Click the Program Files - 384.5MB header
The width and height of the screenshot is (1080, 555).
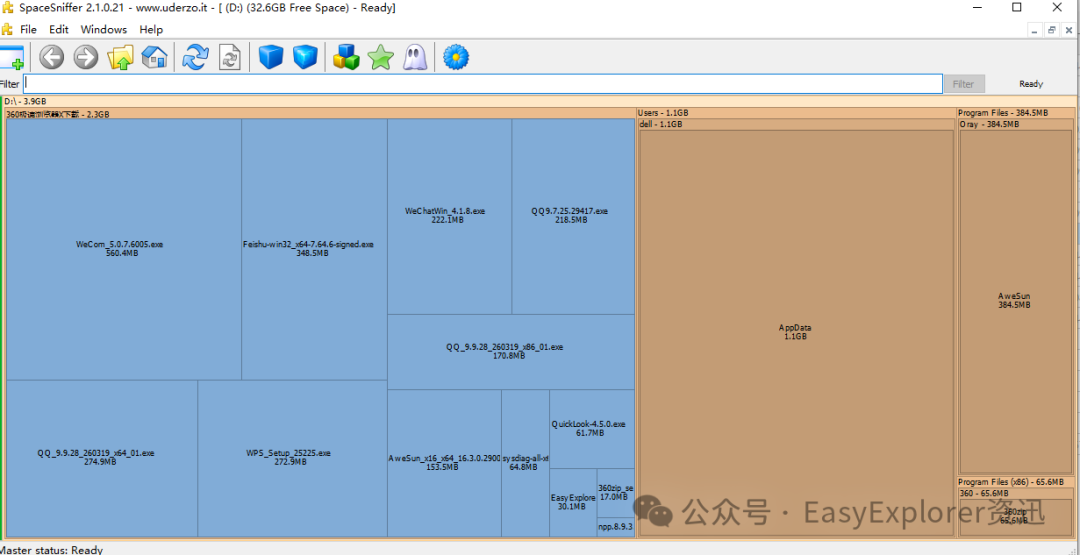tap(1015, 113)
